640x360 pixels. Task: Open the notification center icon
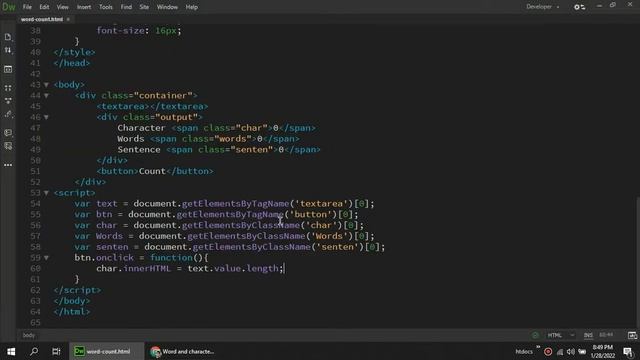(628, 351)
